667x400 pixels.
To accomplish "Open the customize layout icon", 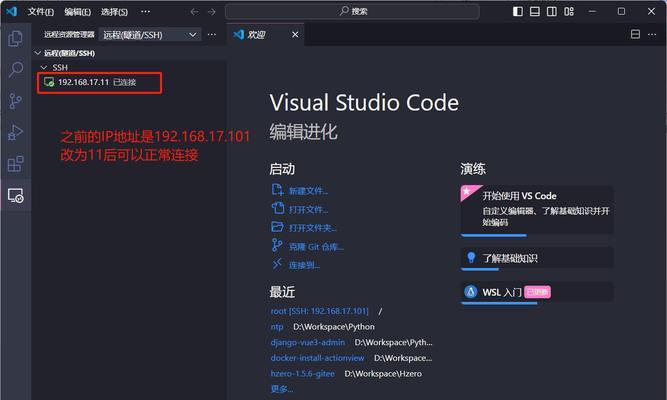I will [569, 11].
